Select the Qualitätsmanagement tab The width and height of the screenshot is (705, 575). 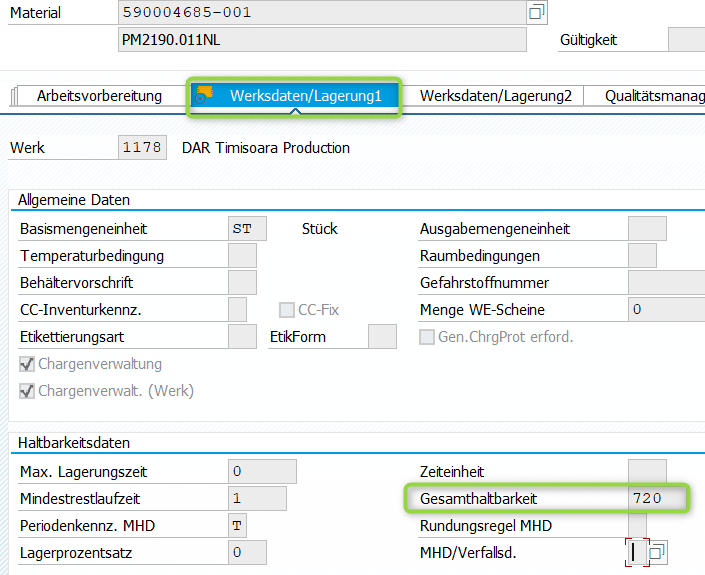[x=653, y=96]
